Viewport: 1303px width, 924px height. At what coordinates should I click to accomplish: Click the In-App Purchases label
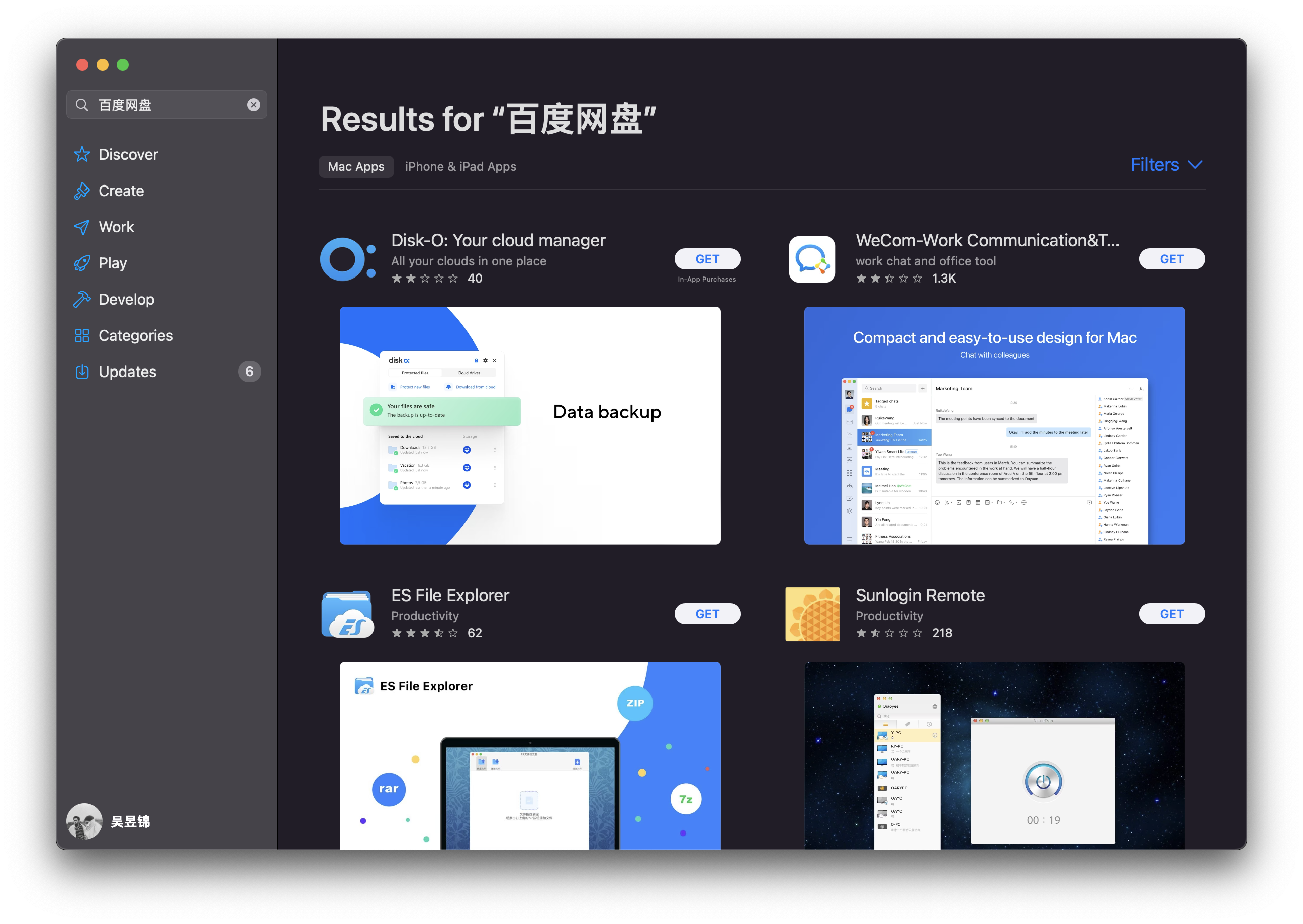pyautogui.click(x=707, y=280)
